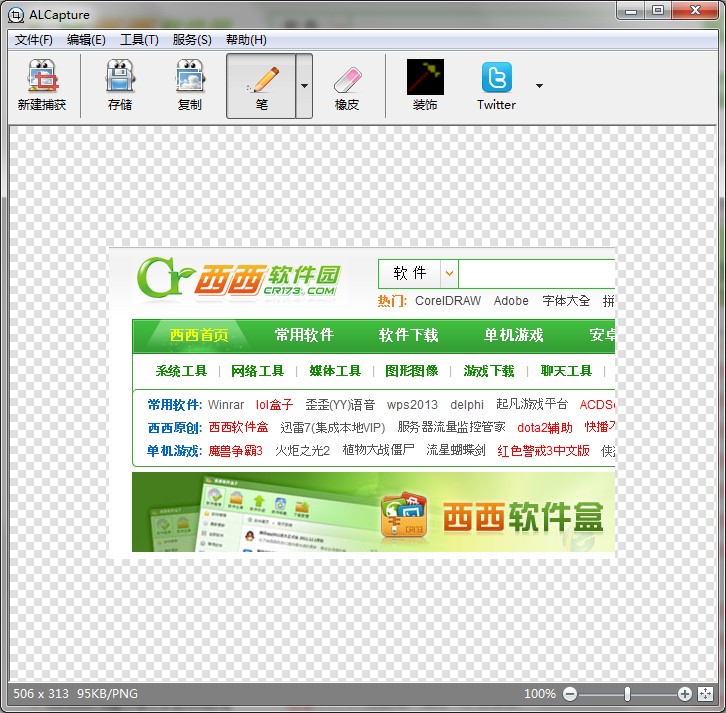
Task: Select the 橡皮 eraser tool
Action: [x=347, y=86]
